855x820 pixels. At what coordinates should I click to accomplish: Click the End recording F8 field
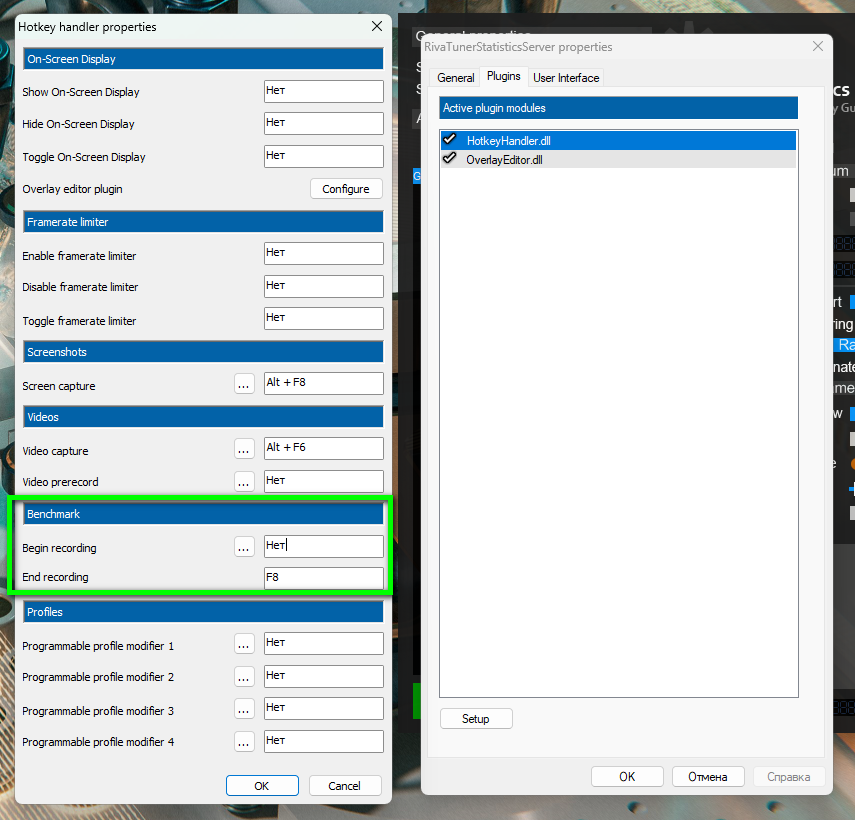tap(323, 578)
